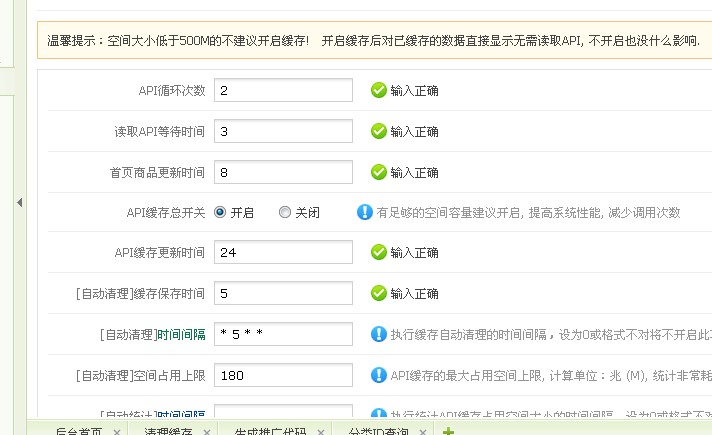Click green checkmark icon beside API循环次数

tap(378, 90)
